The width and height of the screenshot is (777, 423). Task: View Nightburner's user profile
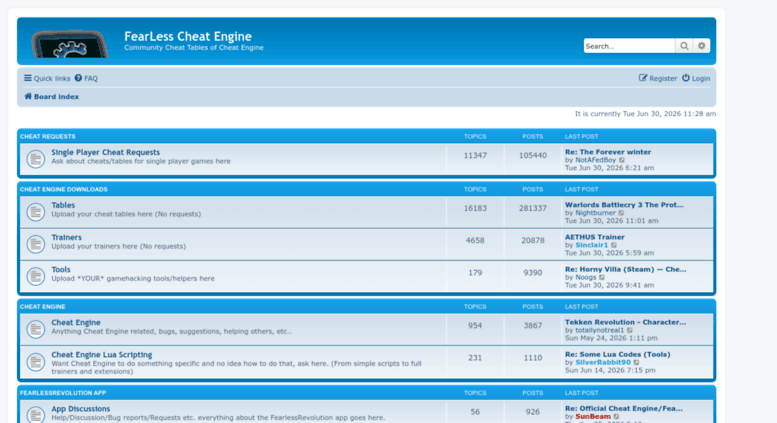point(595,212)
